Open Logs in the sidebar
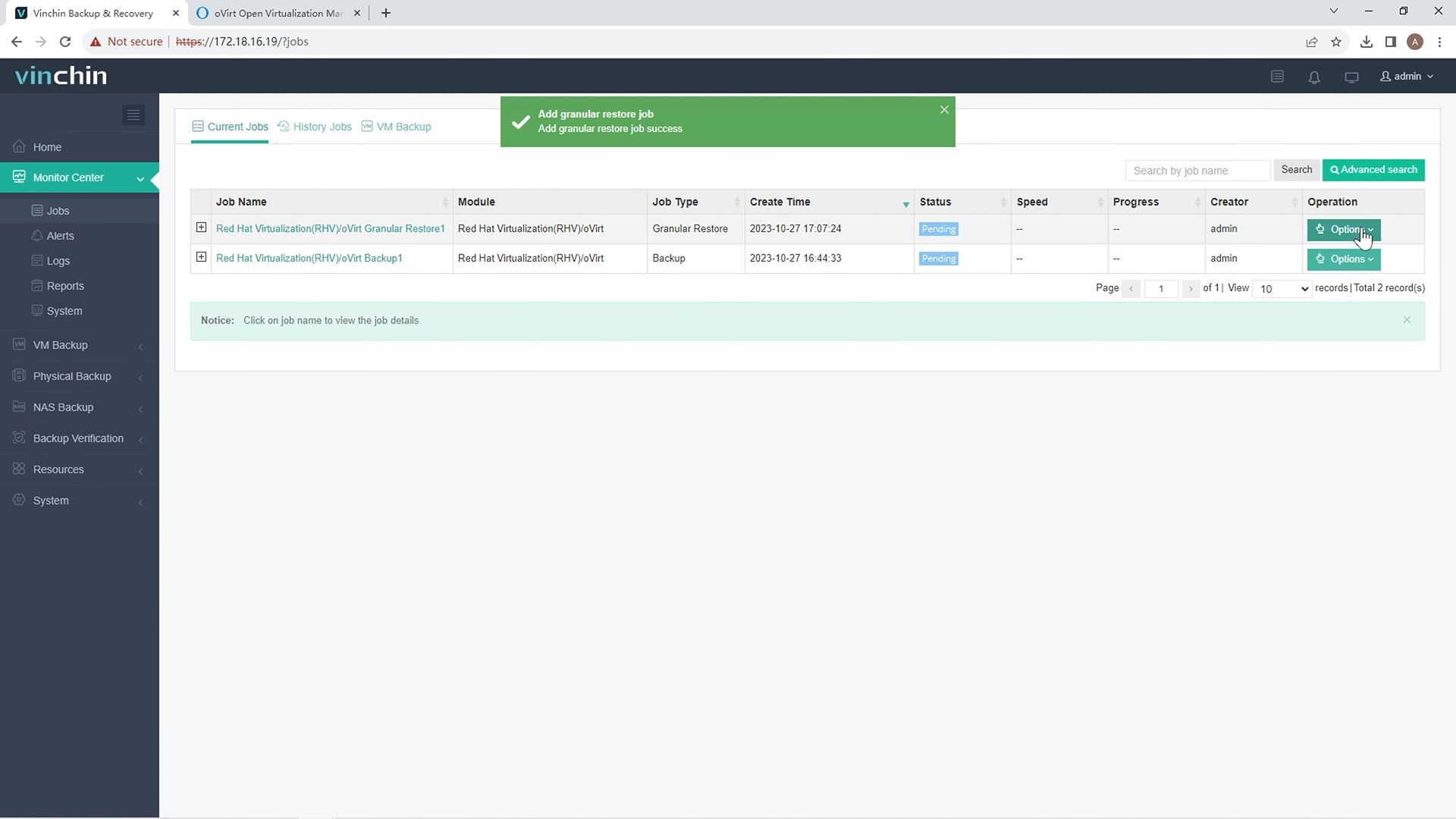 [x=58, y=261]
